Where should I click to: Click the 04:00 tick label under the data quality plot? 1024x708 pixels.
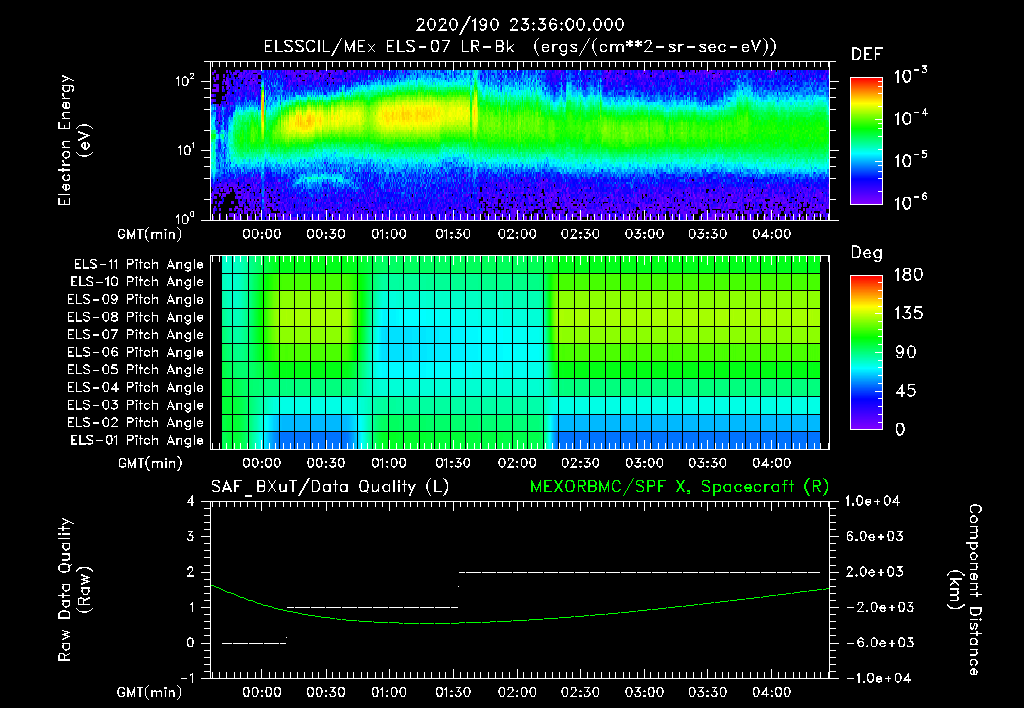[x=771, y=692]
